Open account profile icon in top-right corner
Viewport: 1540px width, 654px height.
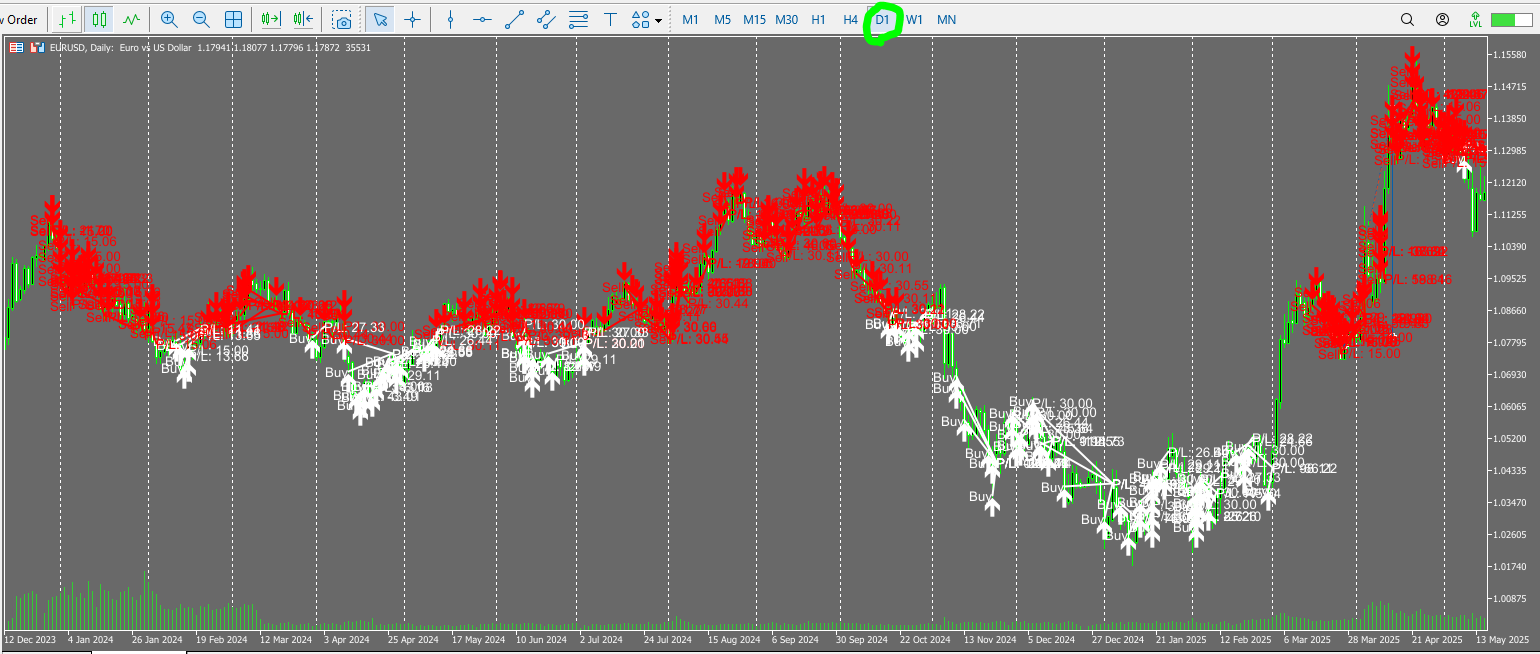(1441, 19)
